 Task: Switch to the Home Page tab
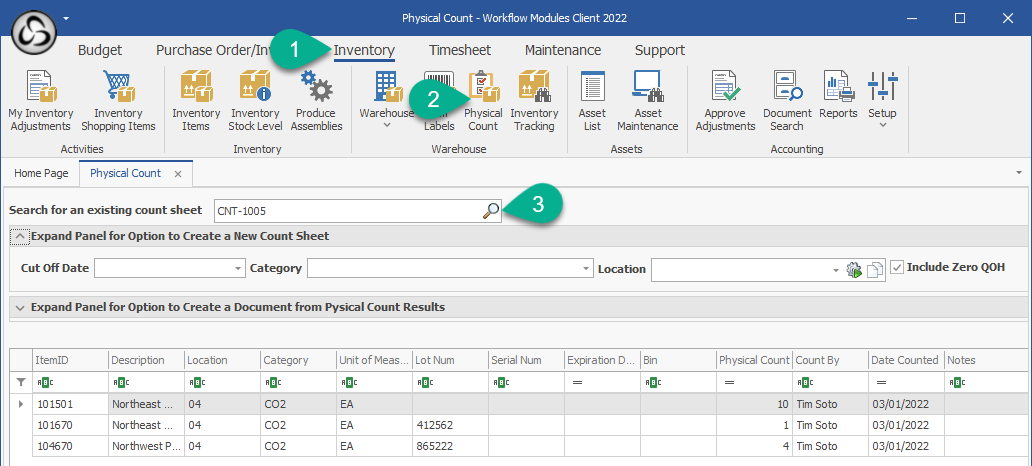click(41, 173)
